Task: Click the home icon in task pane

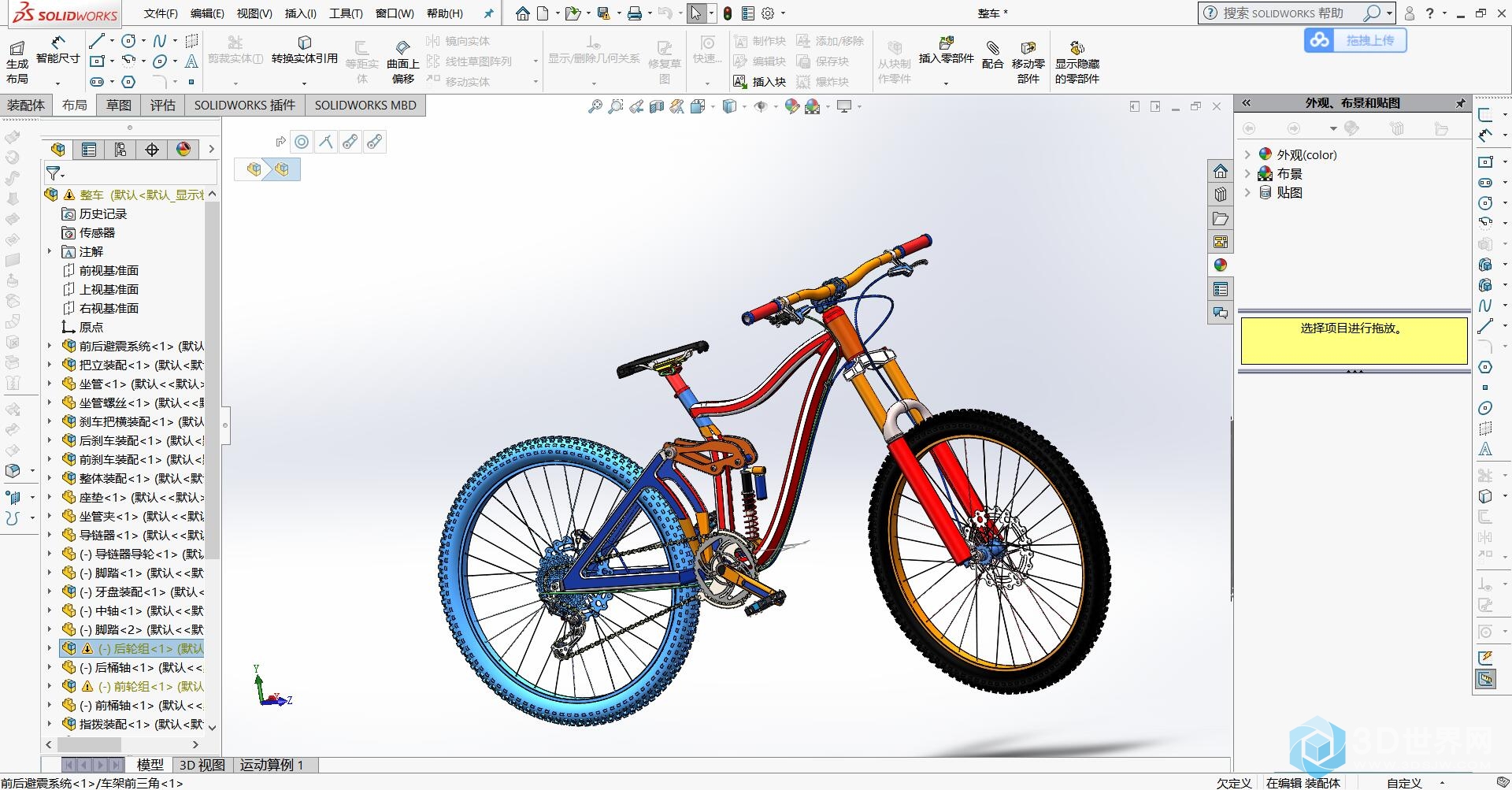Action: pos(1220,171)
